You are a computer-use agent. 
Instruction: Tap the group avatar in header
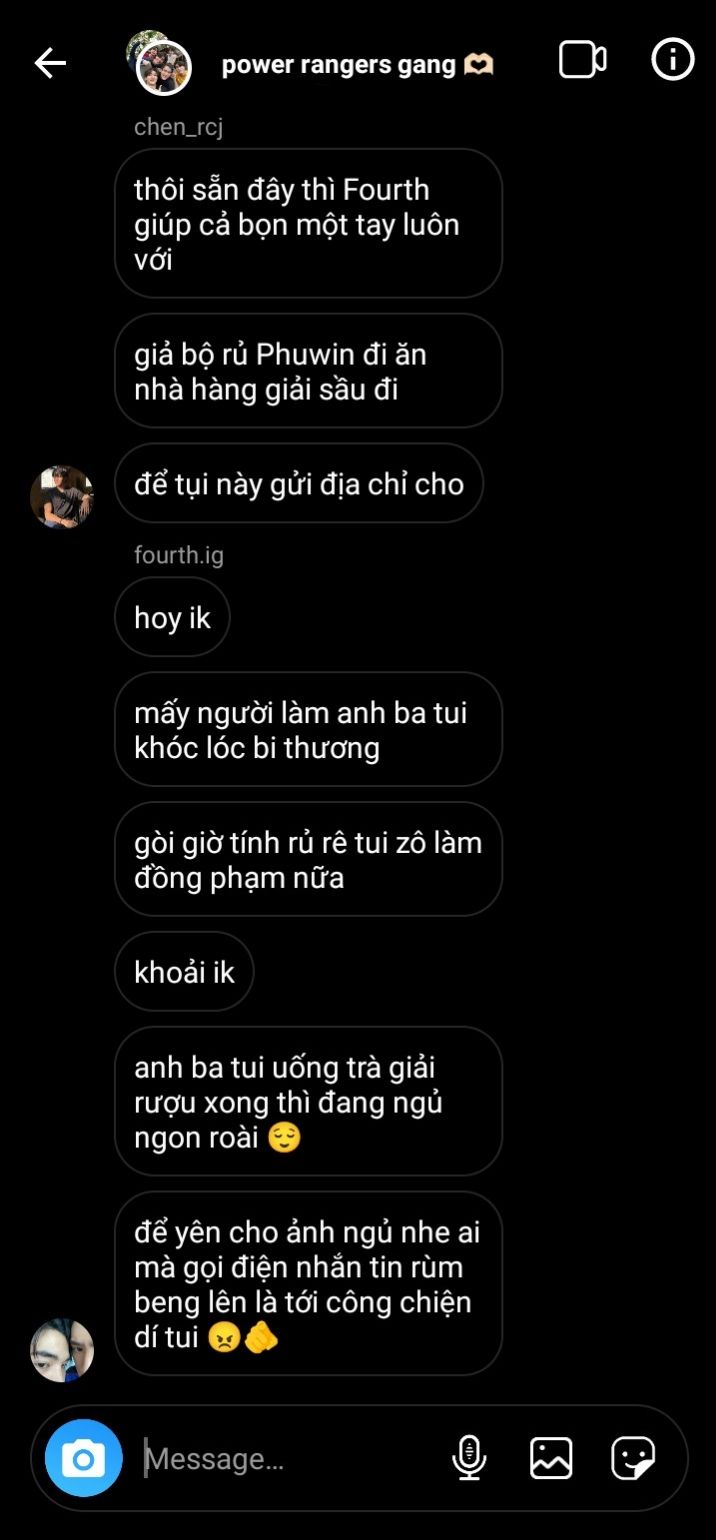coord(161,64)
